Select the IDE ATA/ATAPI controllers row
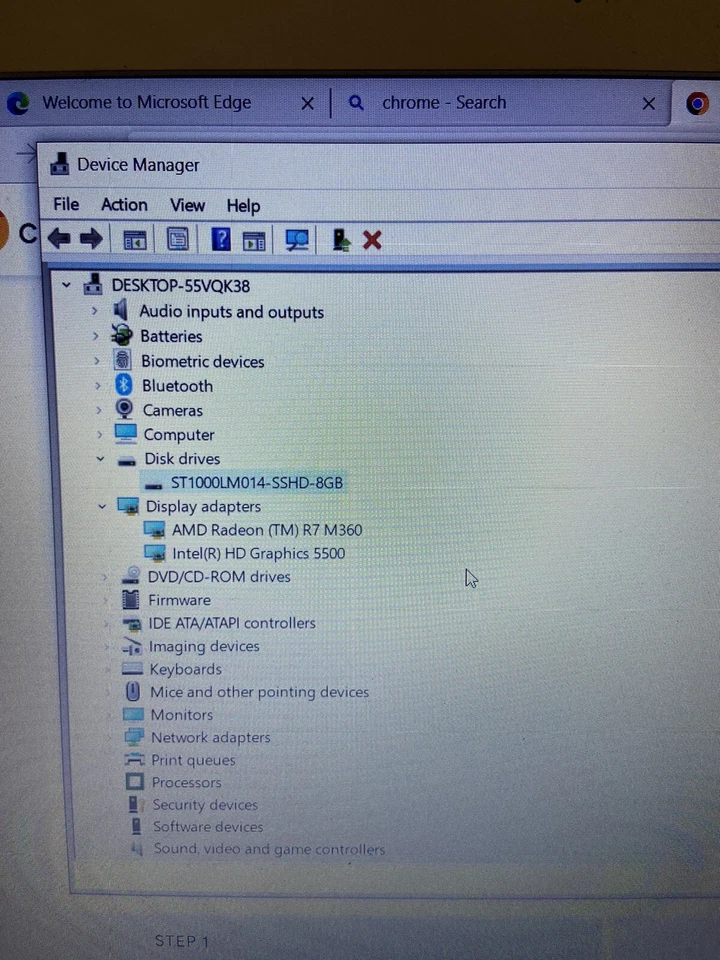Viewport: 720px width, 960px height. tap(231, 623)
